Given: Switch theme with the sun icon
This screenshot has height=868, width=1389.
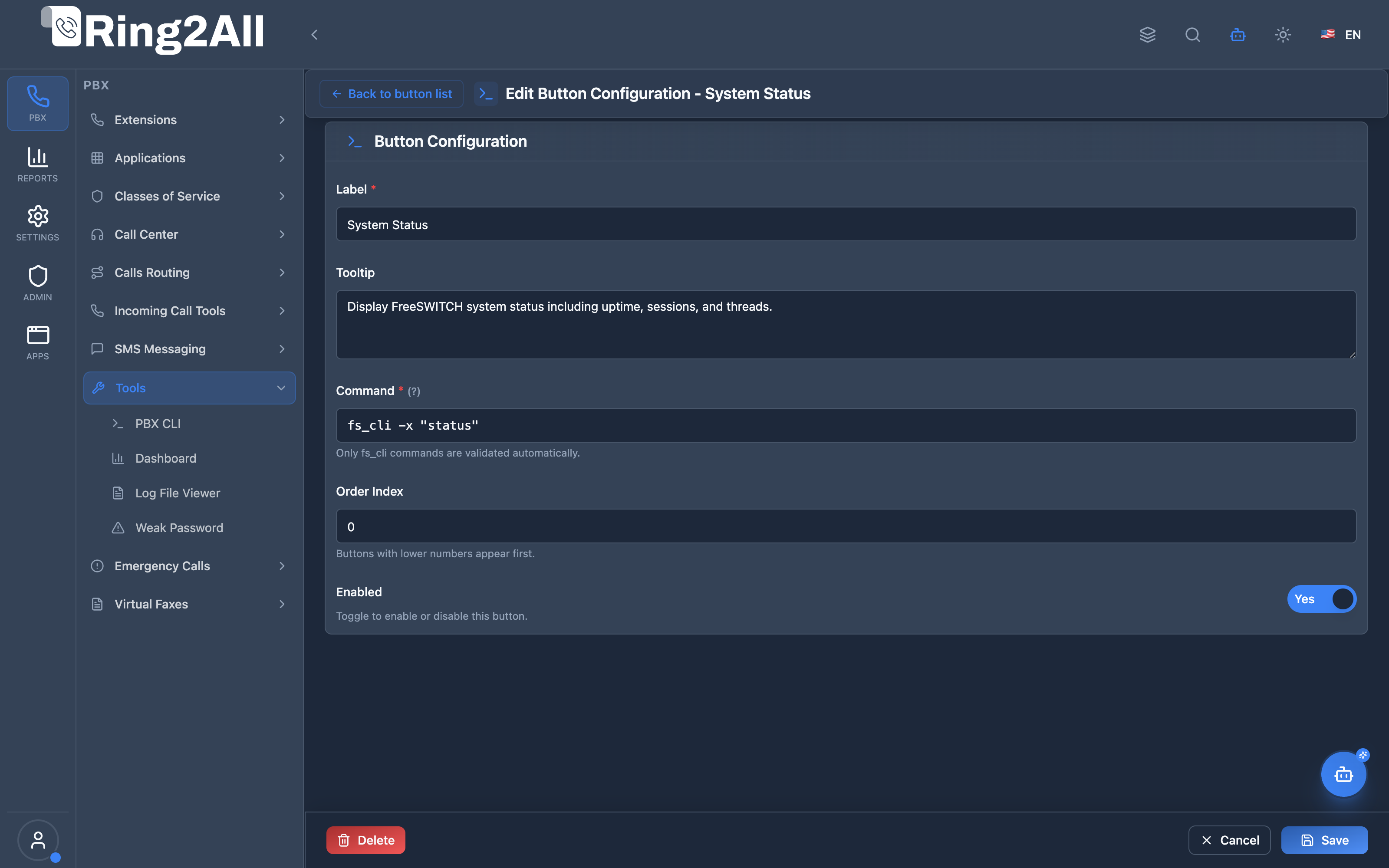Looking at the screenshot, I should [x=1283, y=34].
